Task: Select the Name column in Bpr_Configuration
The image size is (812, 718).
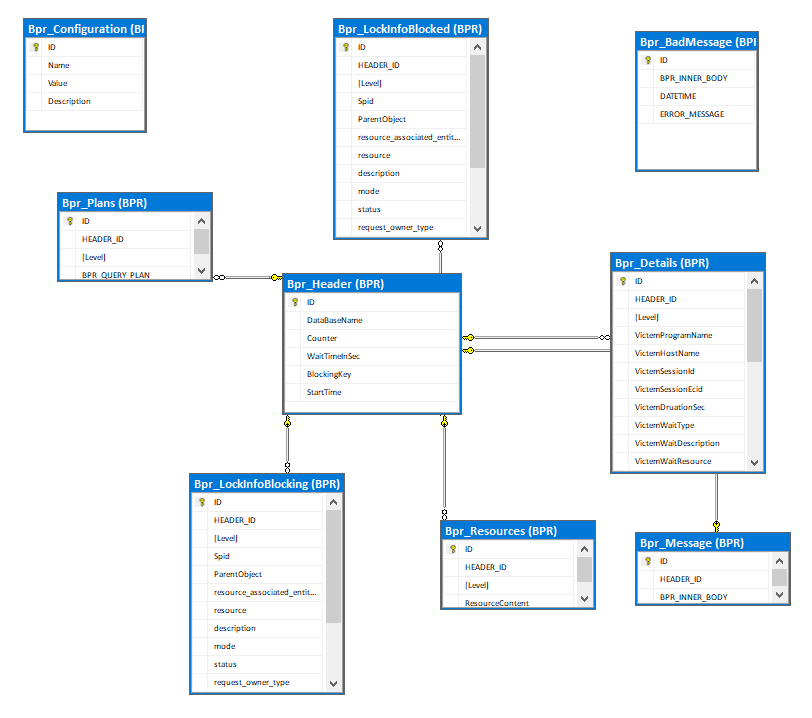Action: pyautogui.click(x=85, y=65)
